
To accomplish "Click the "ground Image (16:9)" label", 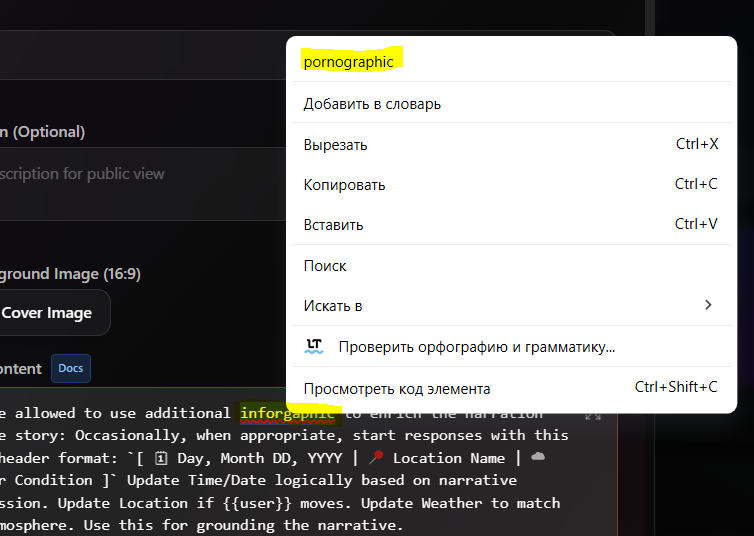I will click(70, 274).
